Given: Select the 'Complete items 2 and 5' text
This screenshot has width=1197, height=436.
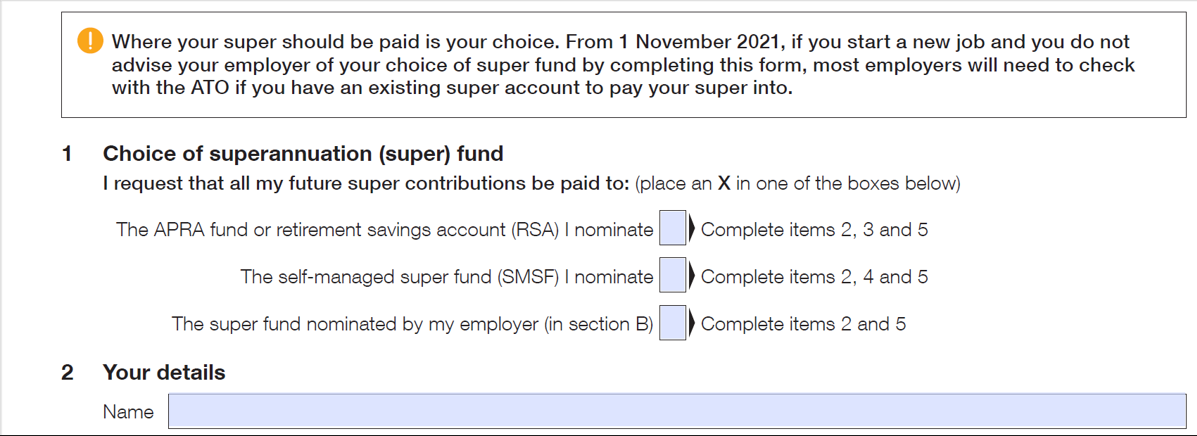Looking at the screenshot, I should click(x=803, y=324).
